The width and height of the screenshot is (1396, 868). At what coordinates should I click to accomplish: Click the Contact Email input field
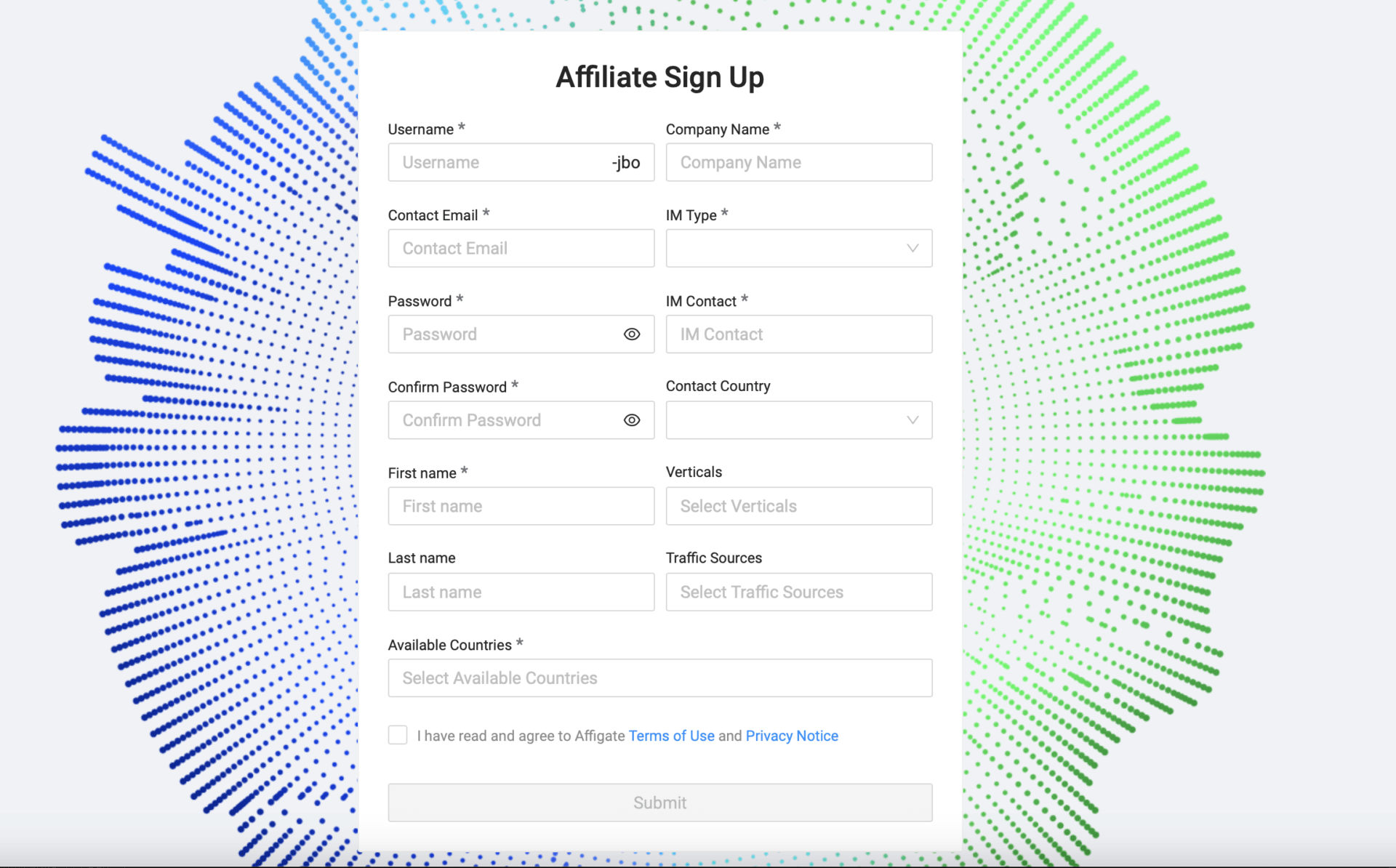[x=522, y=248]
